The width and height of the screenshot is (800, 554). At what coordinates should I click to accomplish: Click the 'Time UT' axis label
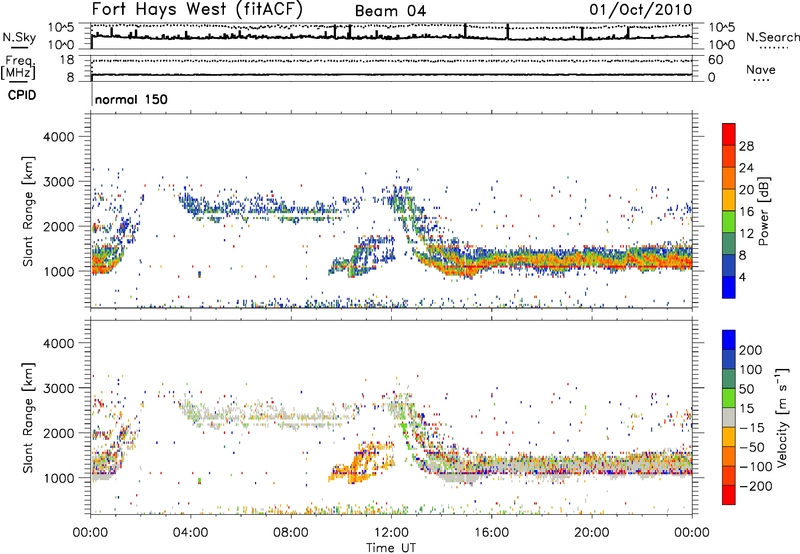[x=391, y=548]
